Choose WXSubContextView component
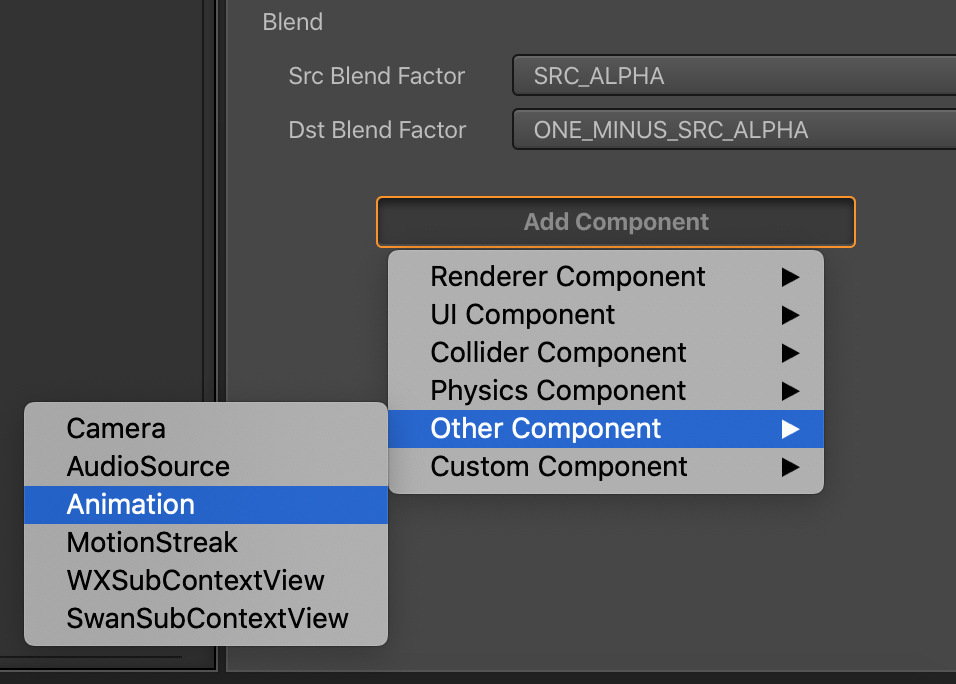 [x=206, y=580]
